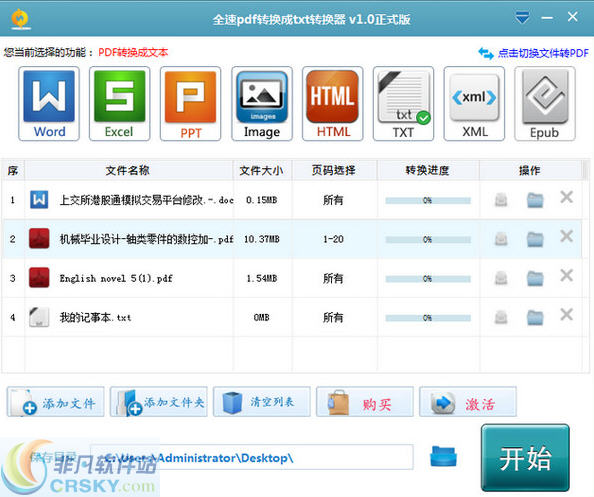The height and width of the screenshot is (497, 594).
Task: Click PDF转换成文本 current function label
Action: click(x=133, y=52)
